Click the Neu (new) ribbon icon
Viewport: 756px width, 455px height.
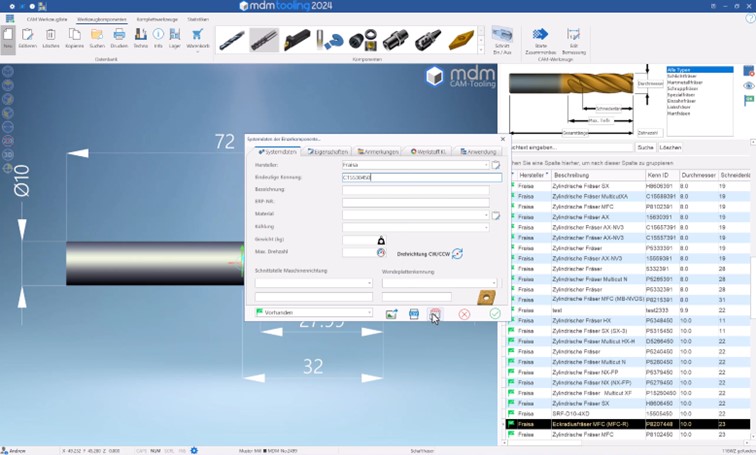(8, 38)
